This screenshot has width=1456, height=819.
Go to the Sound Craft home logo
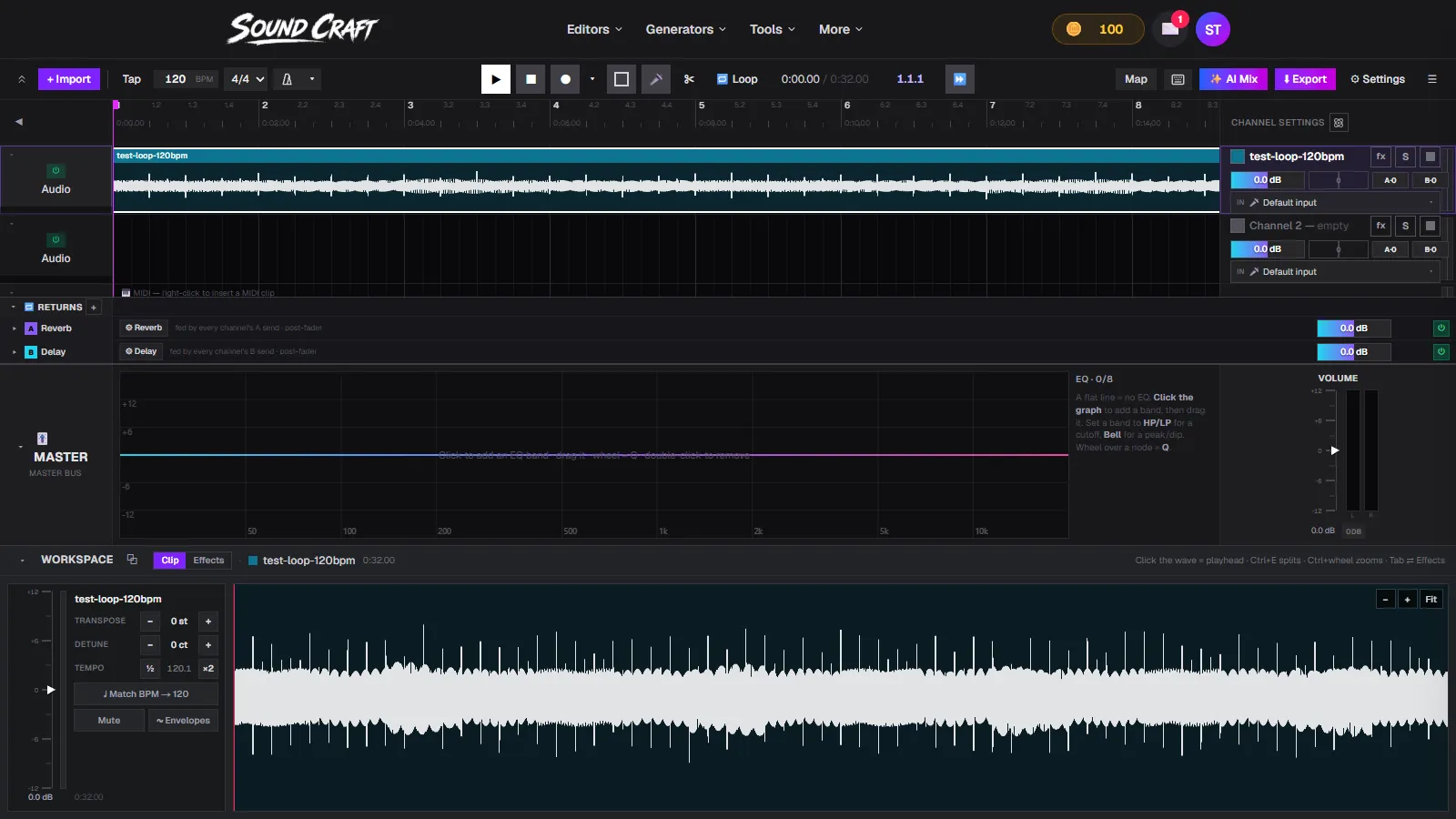tap(302, 29)
